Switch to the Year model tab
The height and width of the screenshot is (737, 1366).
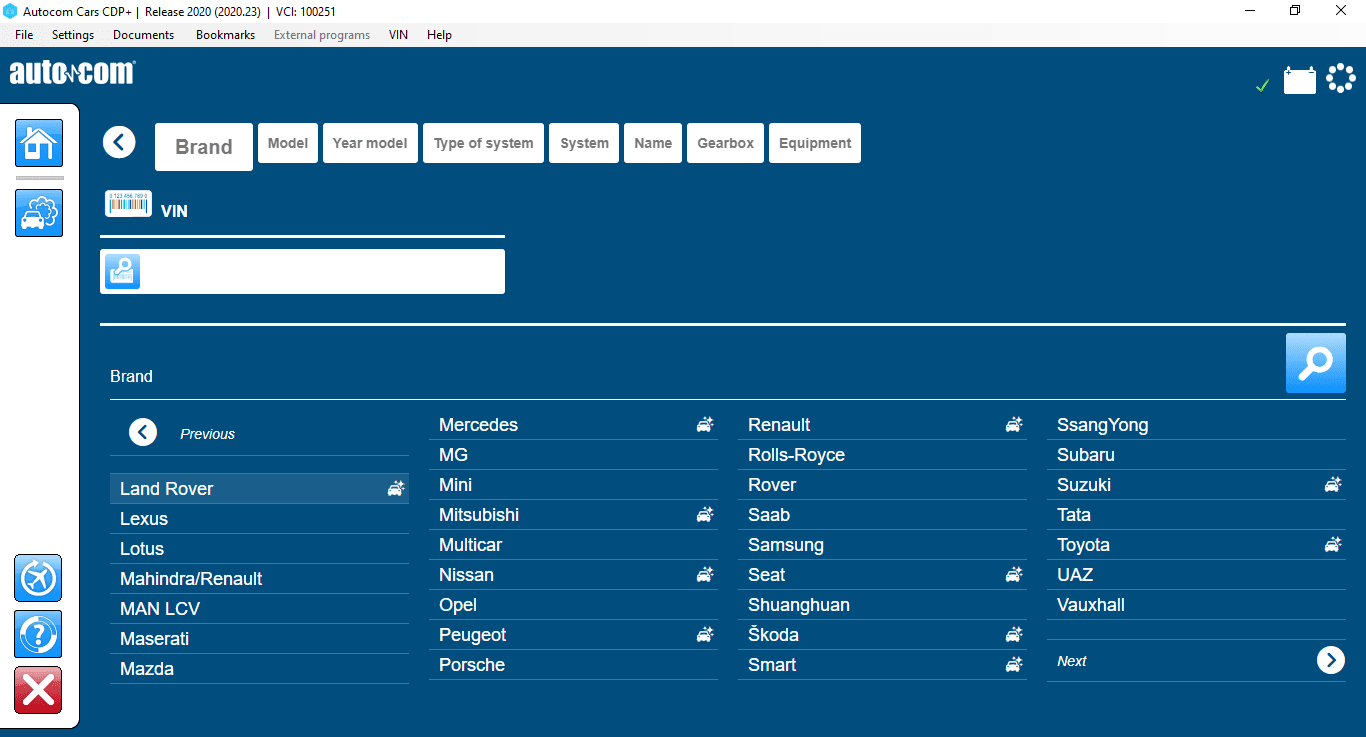(369, 143)
